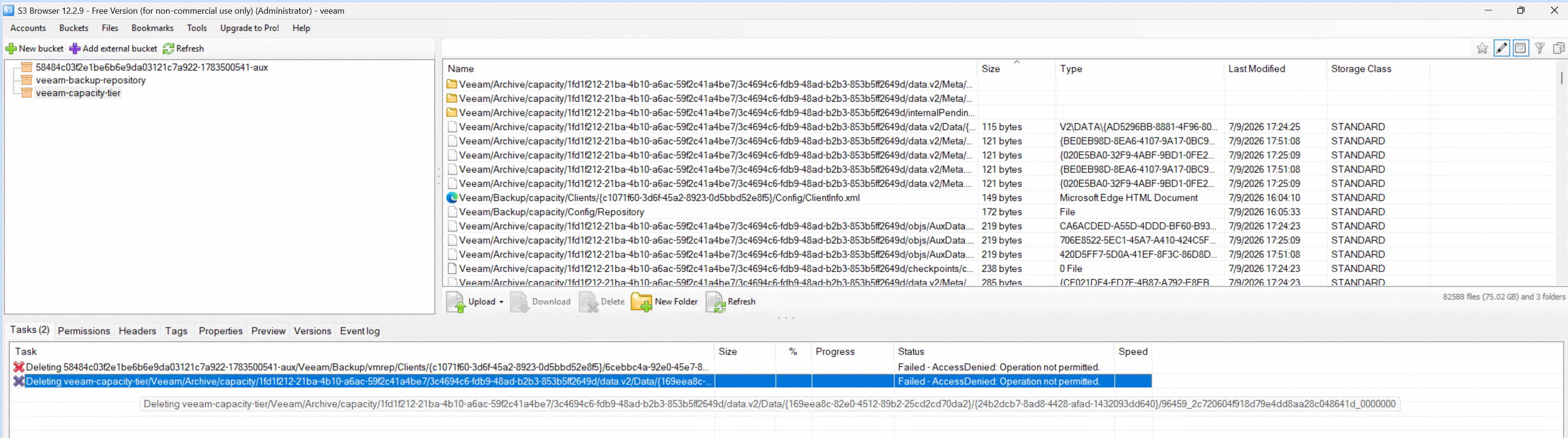Select the veeam-backup-repository bucket

pos(91,80)
